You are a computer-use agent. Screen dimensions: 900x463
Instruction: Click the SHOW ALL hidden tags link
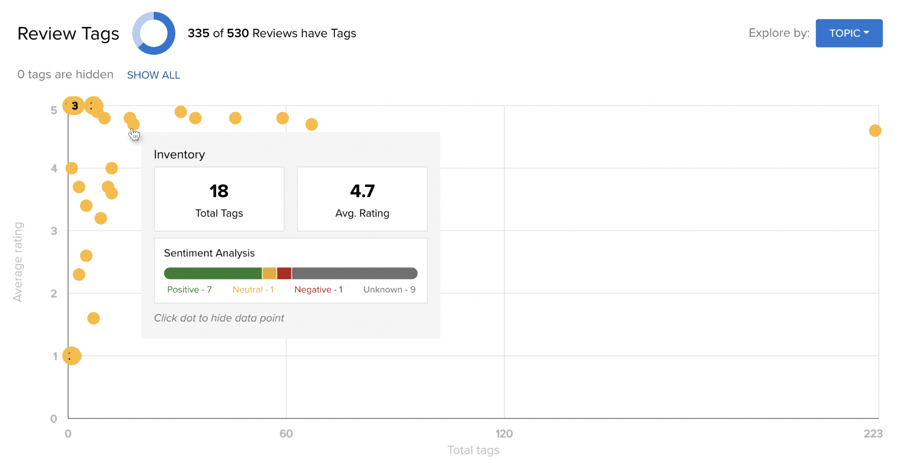coord(153,75)
